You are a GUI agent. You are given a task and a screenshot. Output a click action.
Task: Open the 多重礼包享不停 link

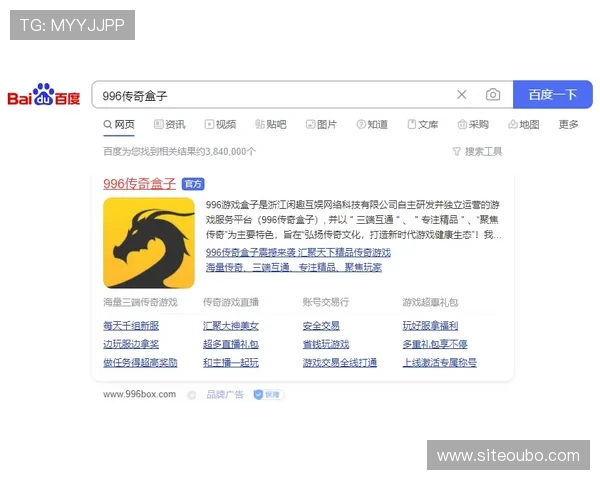(x=435, y=344)
